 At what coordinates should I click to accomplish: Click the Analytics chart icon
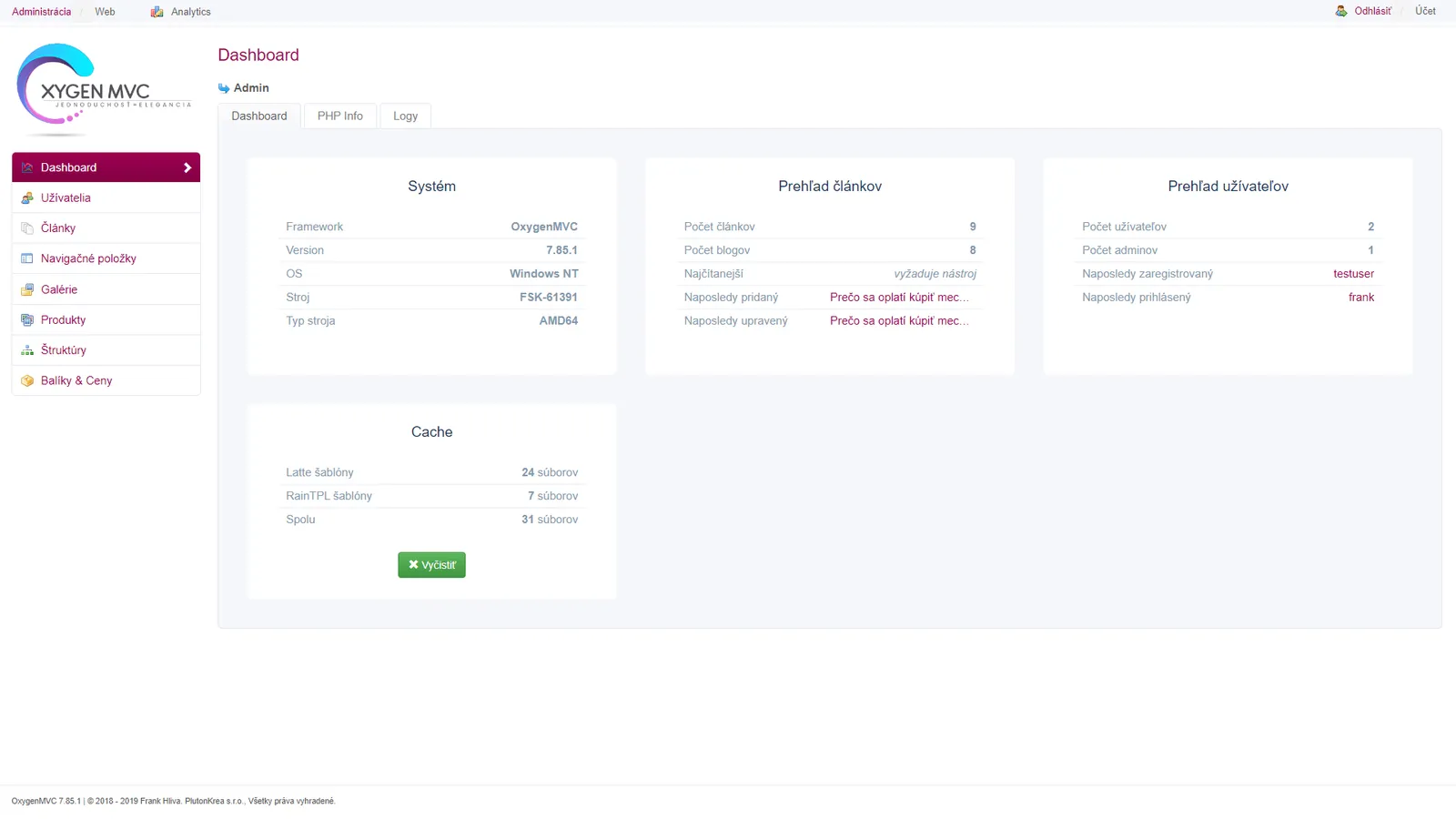coord(157,12)
